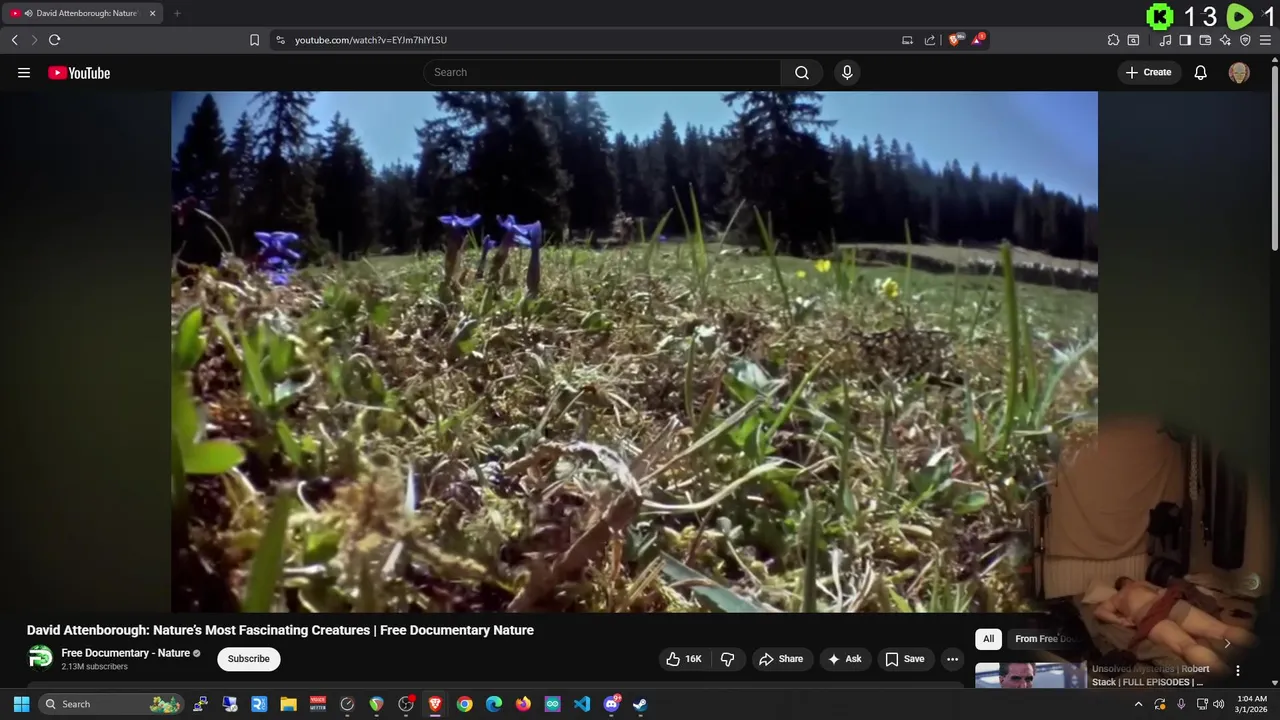Image resolution: width=1280 pixels, height=720 pixels.
Task: Like the video (16K)
Action: [x=685, y=659]
